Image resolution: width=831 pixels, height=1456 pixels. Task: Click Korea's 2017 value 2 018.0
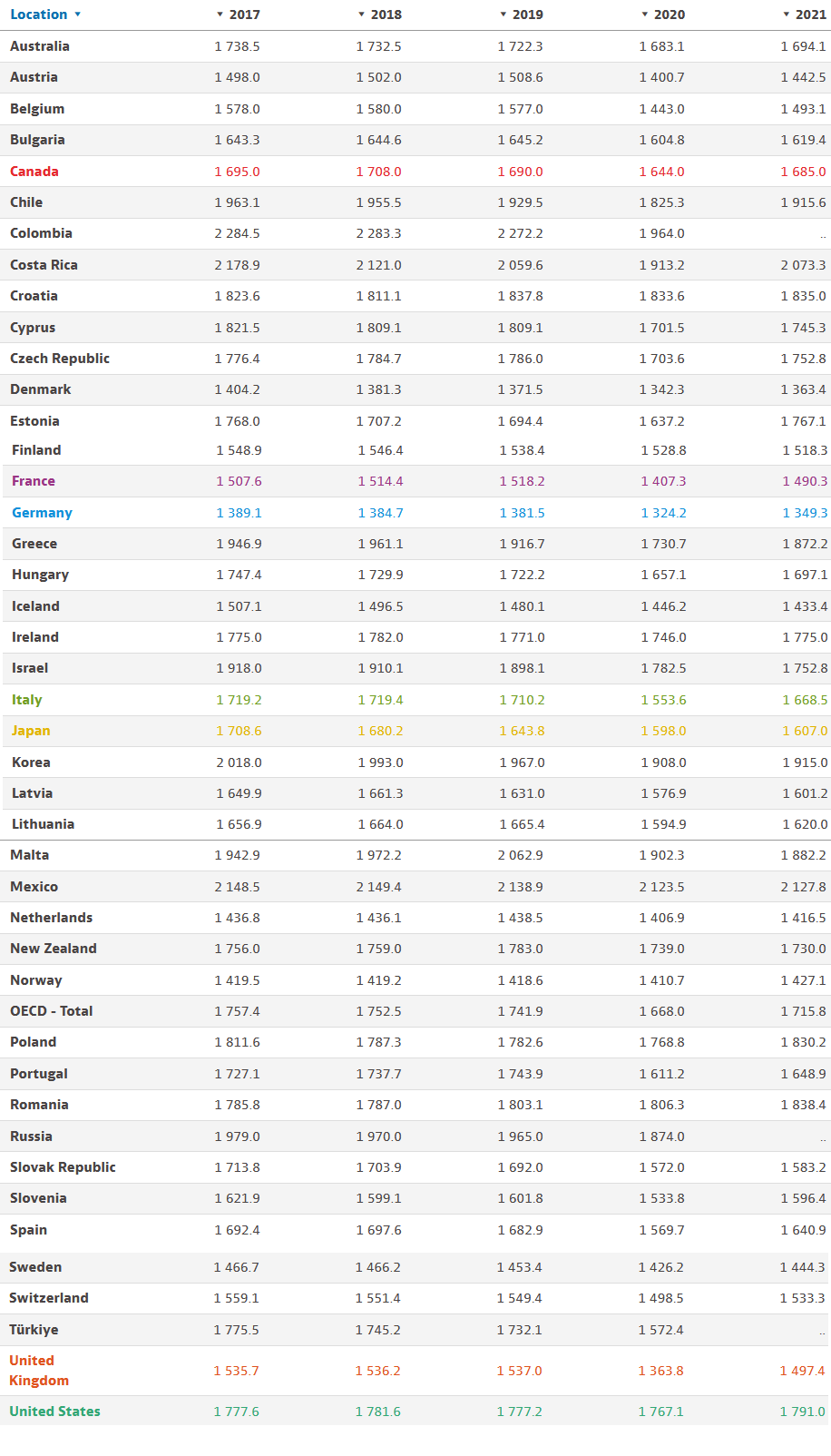coord(239,762)
